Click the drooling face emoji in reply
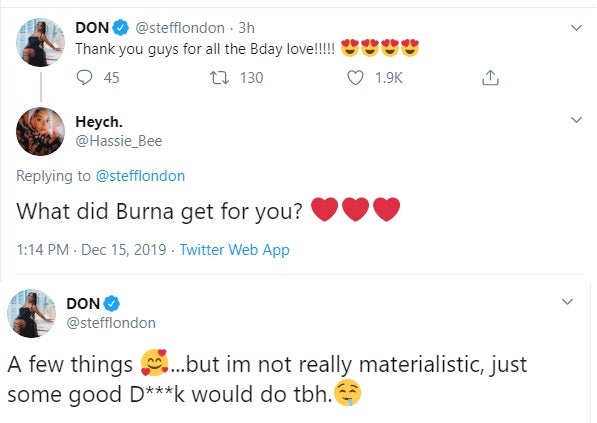Viewport: 597px width, 423px height. tap(347, 393)
